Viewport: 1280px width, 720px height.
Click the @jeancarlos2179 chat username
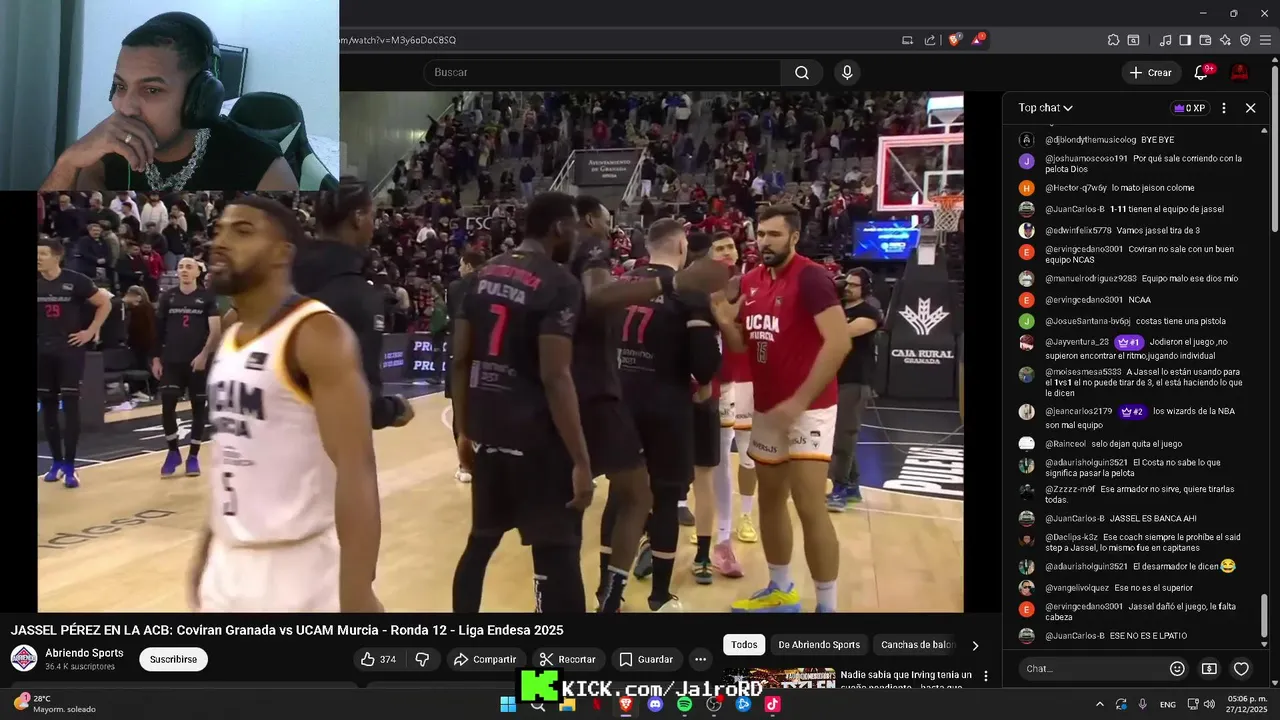click(1078, 411)
